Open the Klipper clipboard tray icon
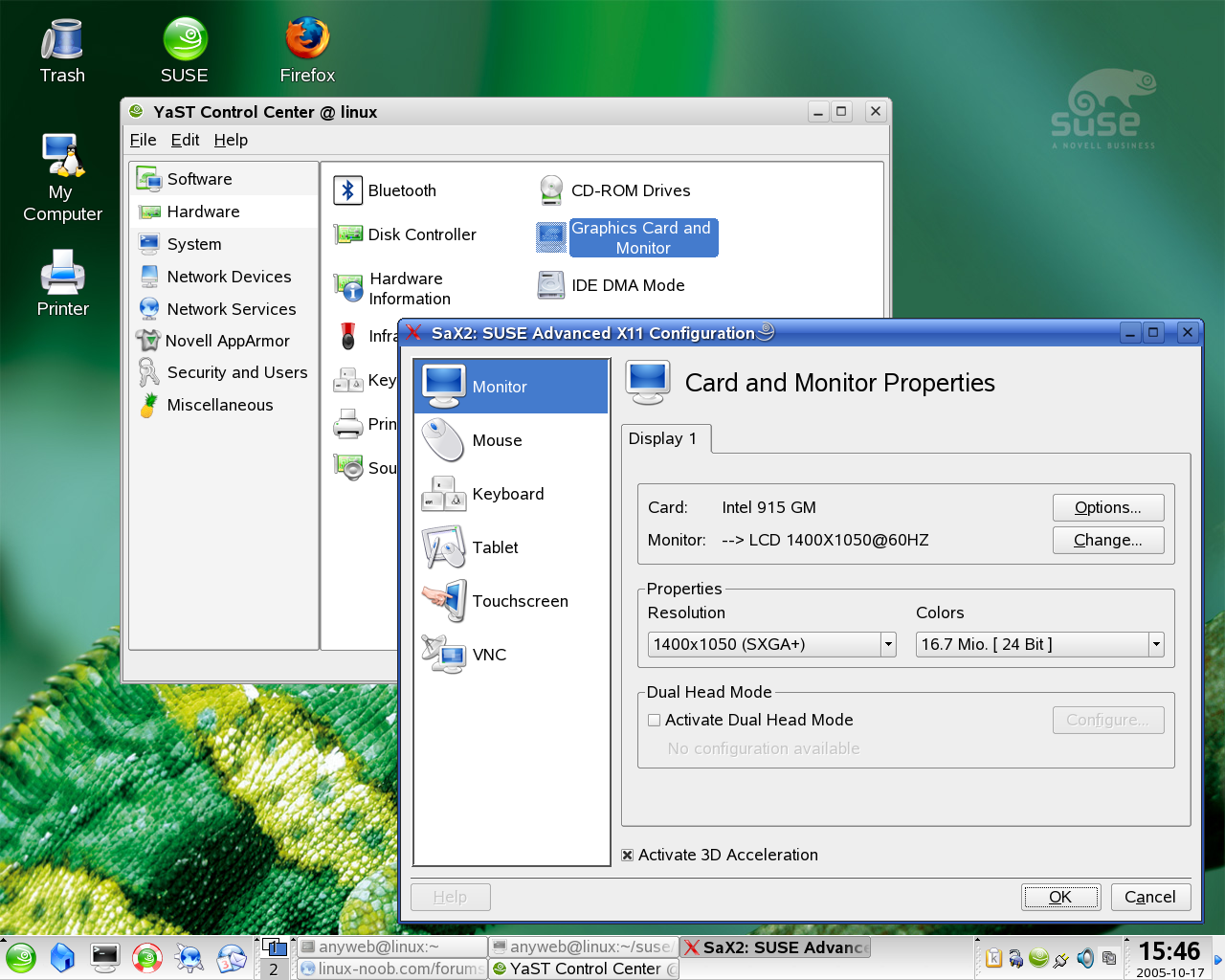The image size is (1225, 980). 993,958
